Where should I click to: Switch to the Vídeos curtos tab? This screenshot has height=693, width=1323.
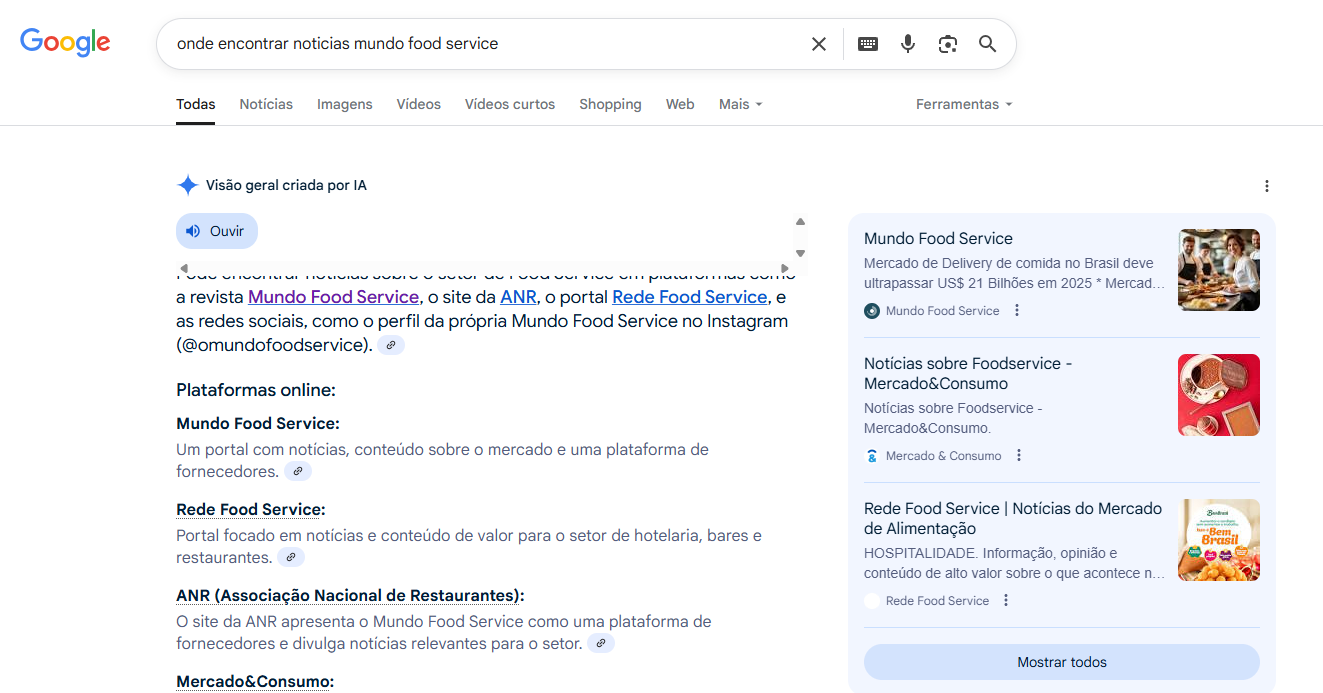click(510, 104)
